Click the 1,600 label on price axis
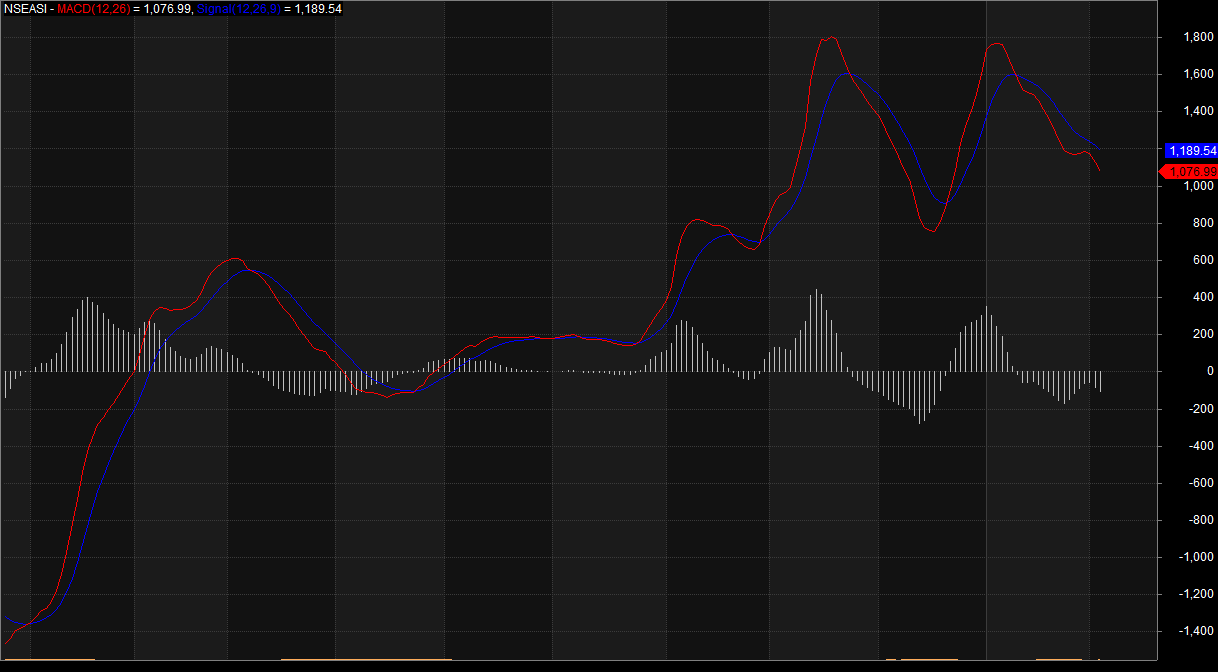This screenshot has width=1218, height=672. click(x=1198, y=75)
